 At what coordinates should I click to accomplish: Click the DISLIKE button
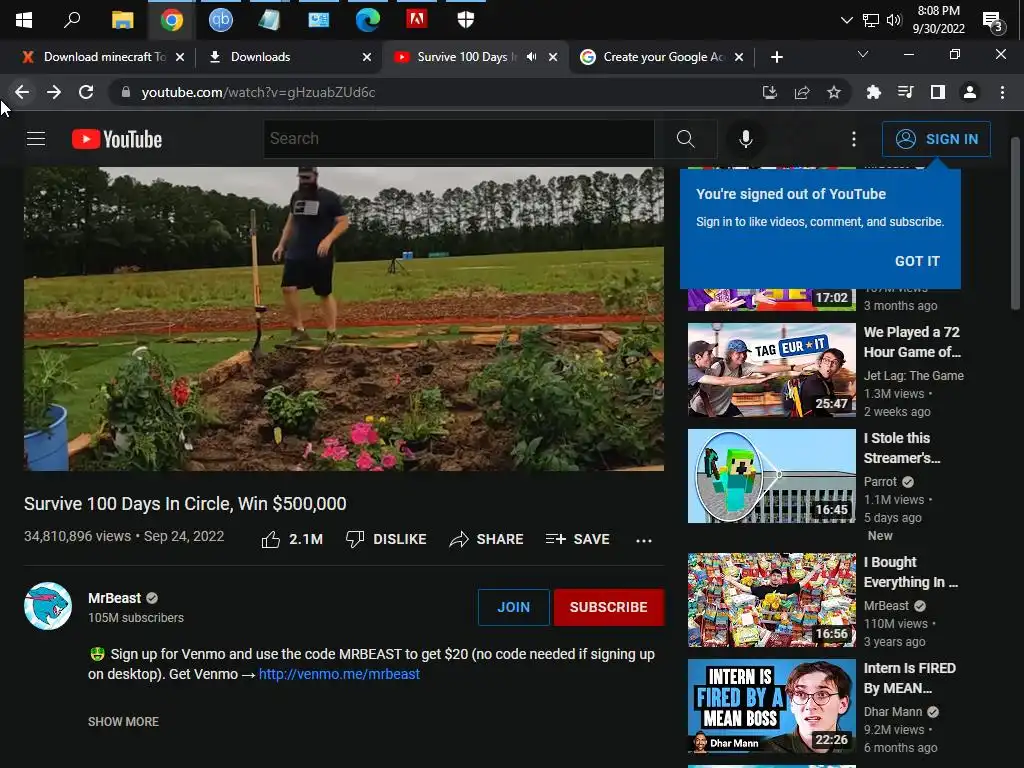386,539
